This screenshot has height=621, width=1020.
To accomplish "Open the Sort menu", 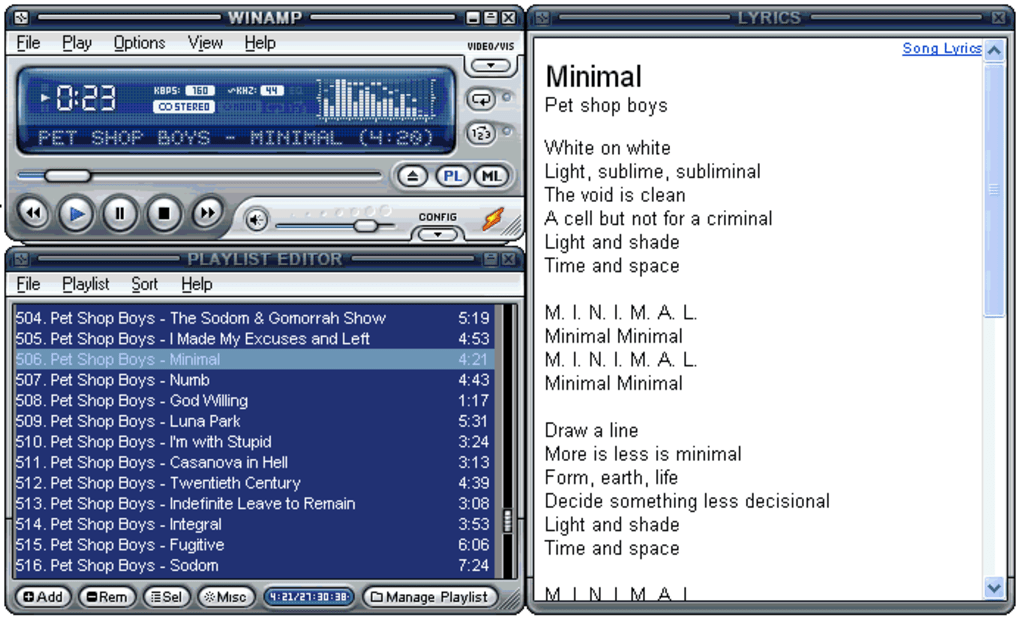I will click(x=144, y=284).
